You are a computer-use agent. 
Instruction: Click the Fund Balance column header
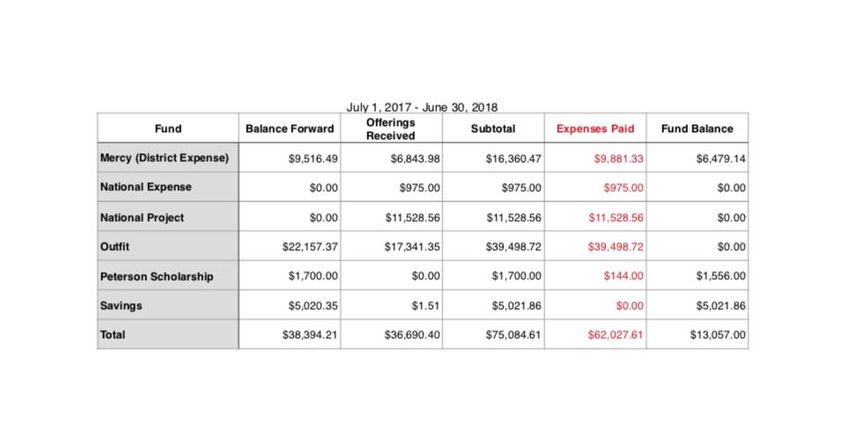(x=697, y=128)
